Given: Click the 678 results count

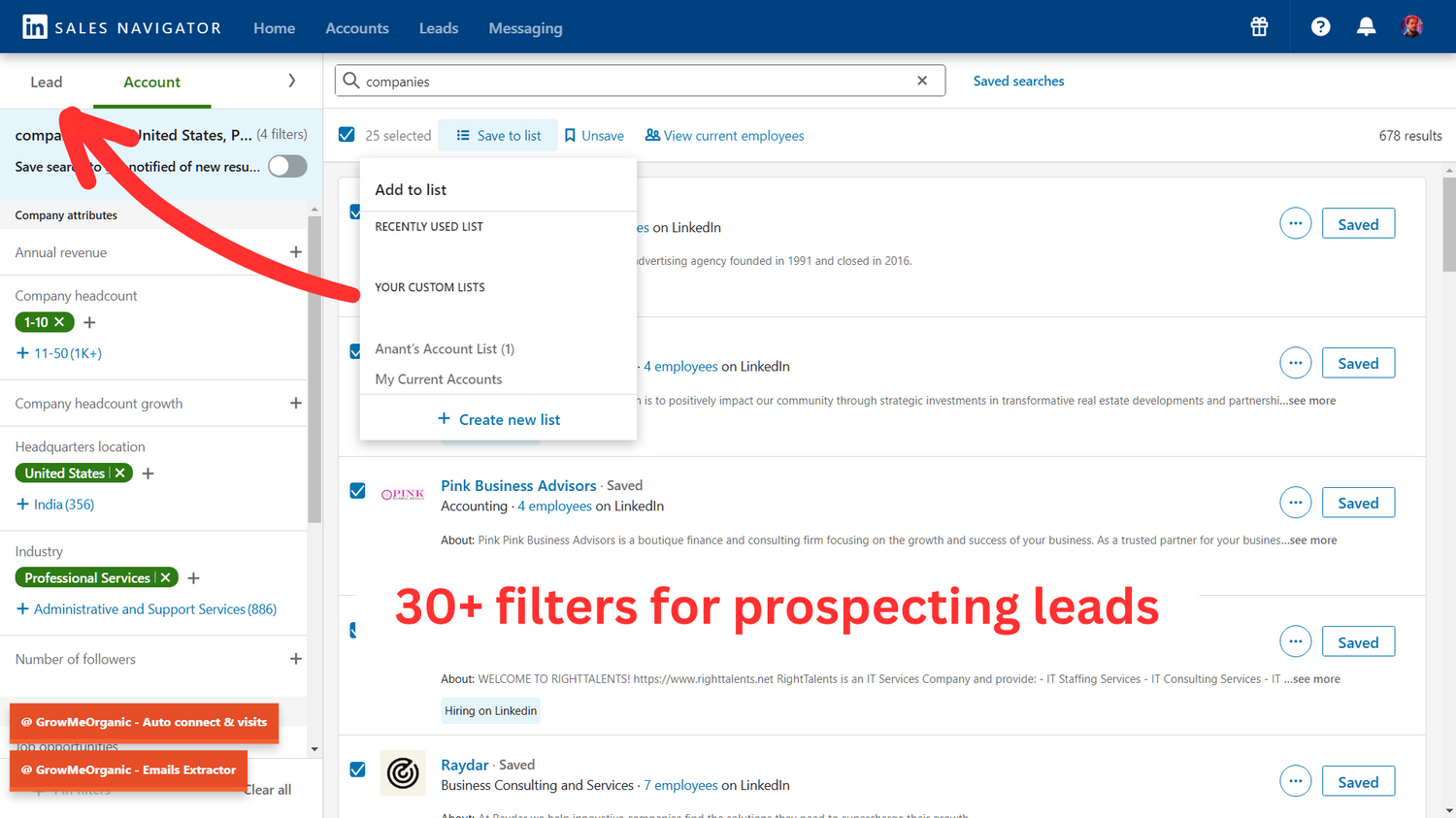Looking at the screenshot, I should pyautogui.click(x=1409, y=136).
